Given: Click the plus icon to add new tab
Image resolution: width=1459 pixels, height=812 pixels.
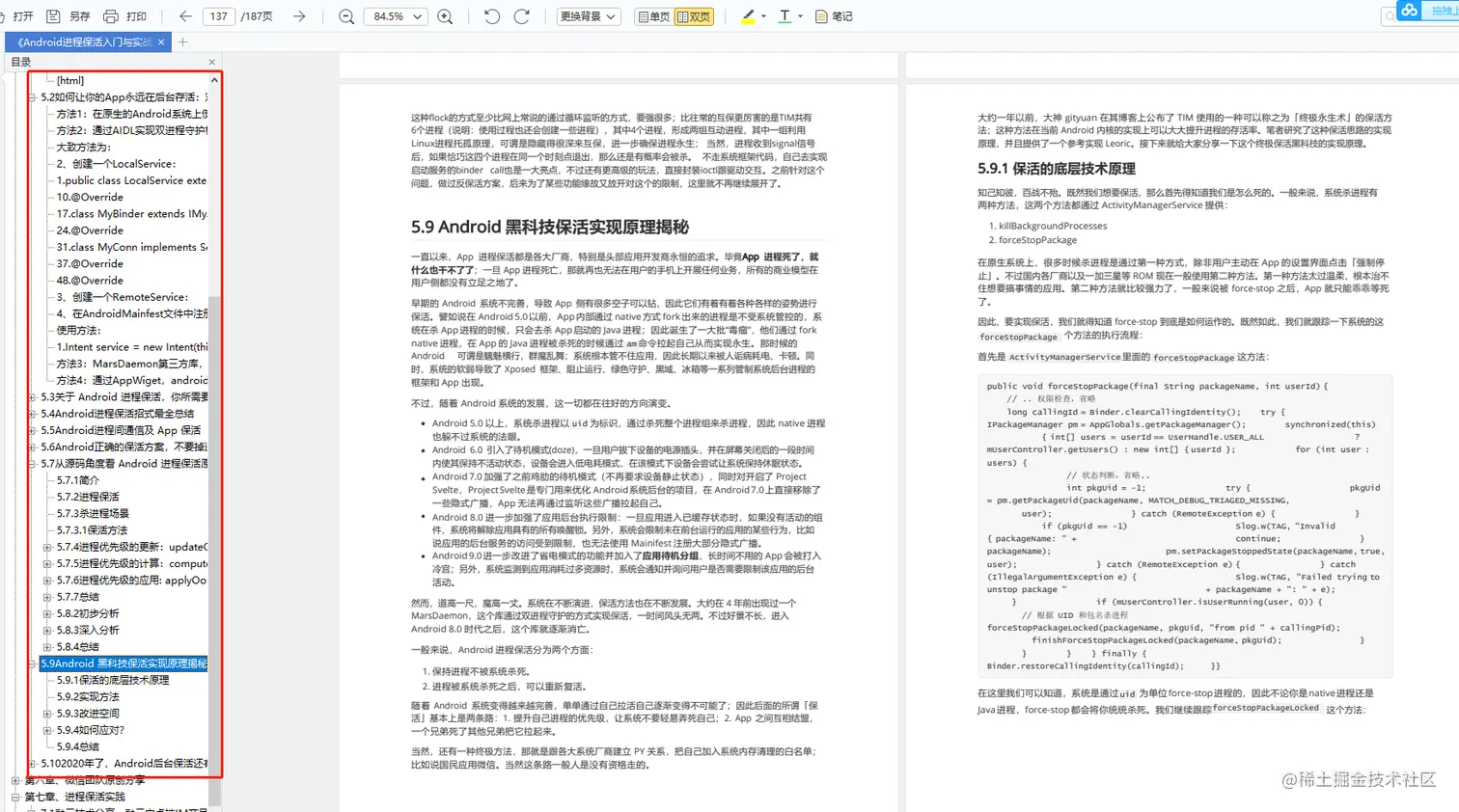Looking at the screenshot, I should click(x=182, y=42).
